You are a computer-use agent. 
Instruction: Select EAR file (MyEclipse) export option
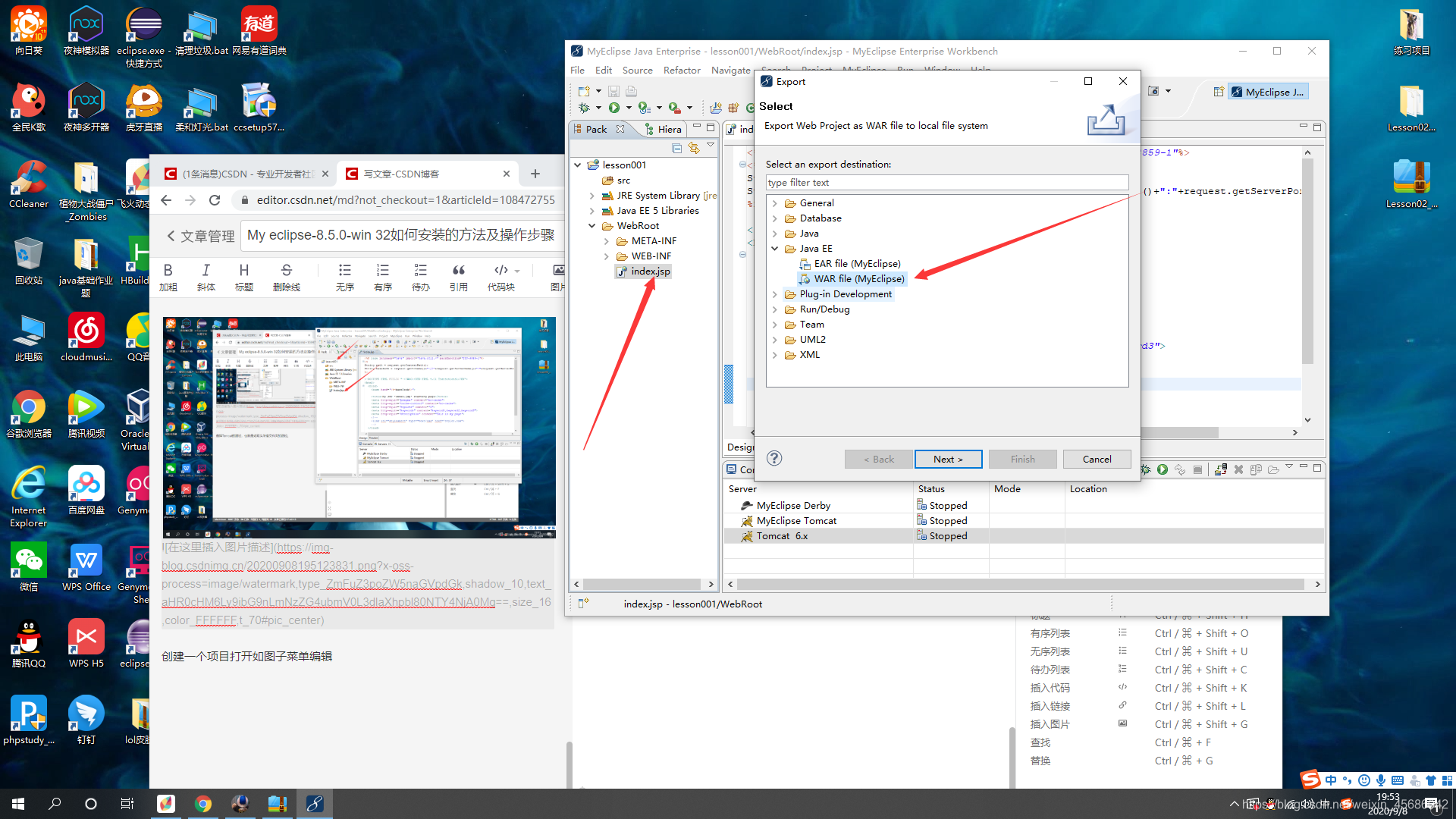tap(849, 264)
